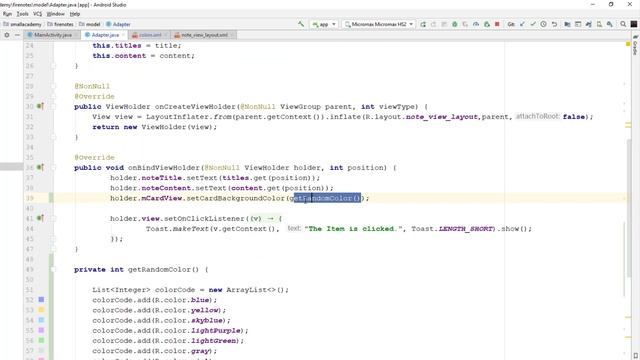Image resolution: width=640 pixels, height=360 pixels.
Task: Click the yellow color swatch in gutter
Action: pyautogui.click(x=41, y=310)
